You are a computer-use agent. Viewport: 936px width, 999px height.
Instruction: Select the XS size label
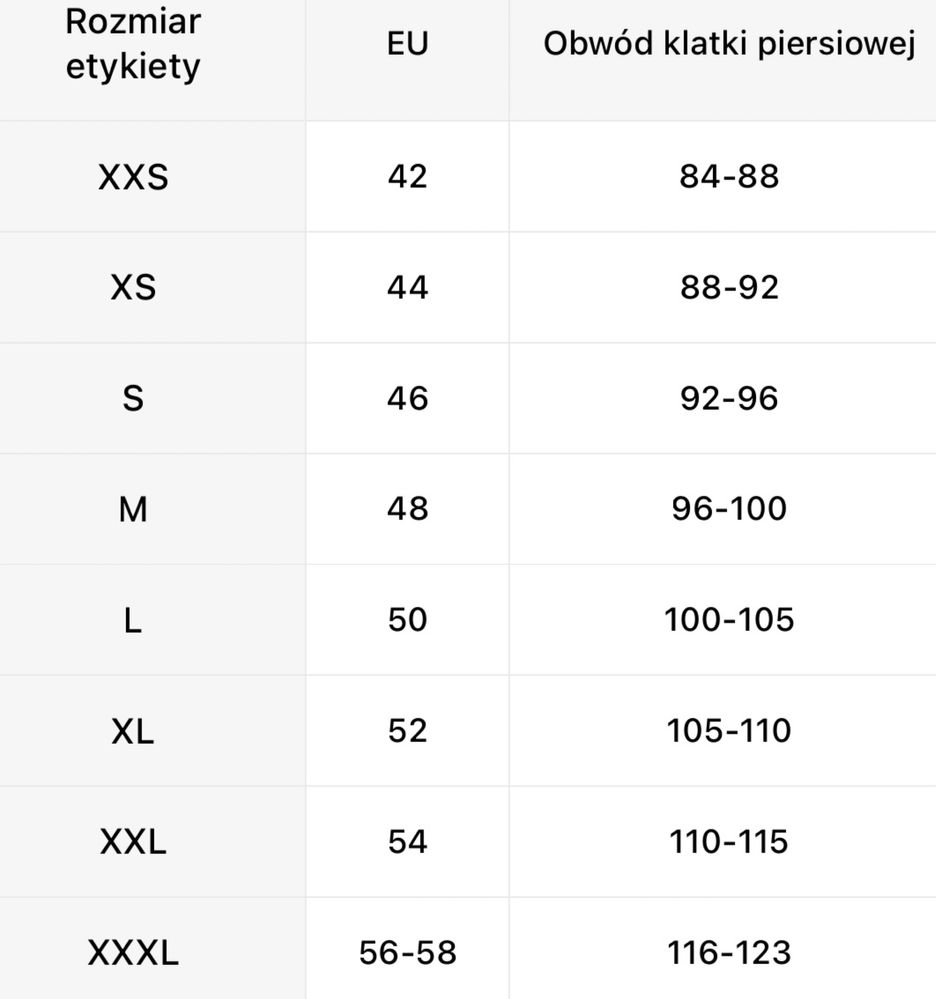(x=133, y=287)
